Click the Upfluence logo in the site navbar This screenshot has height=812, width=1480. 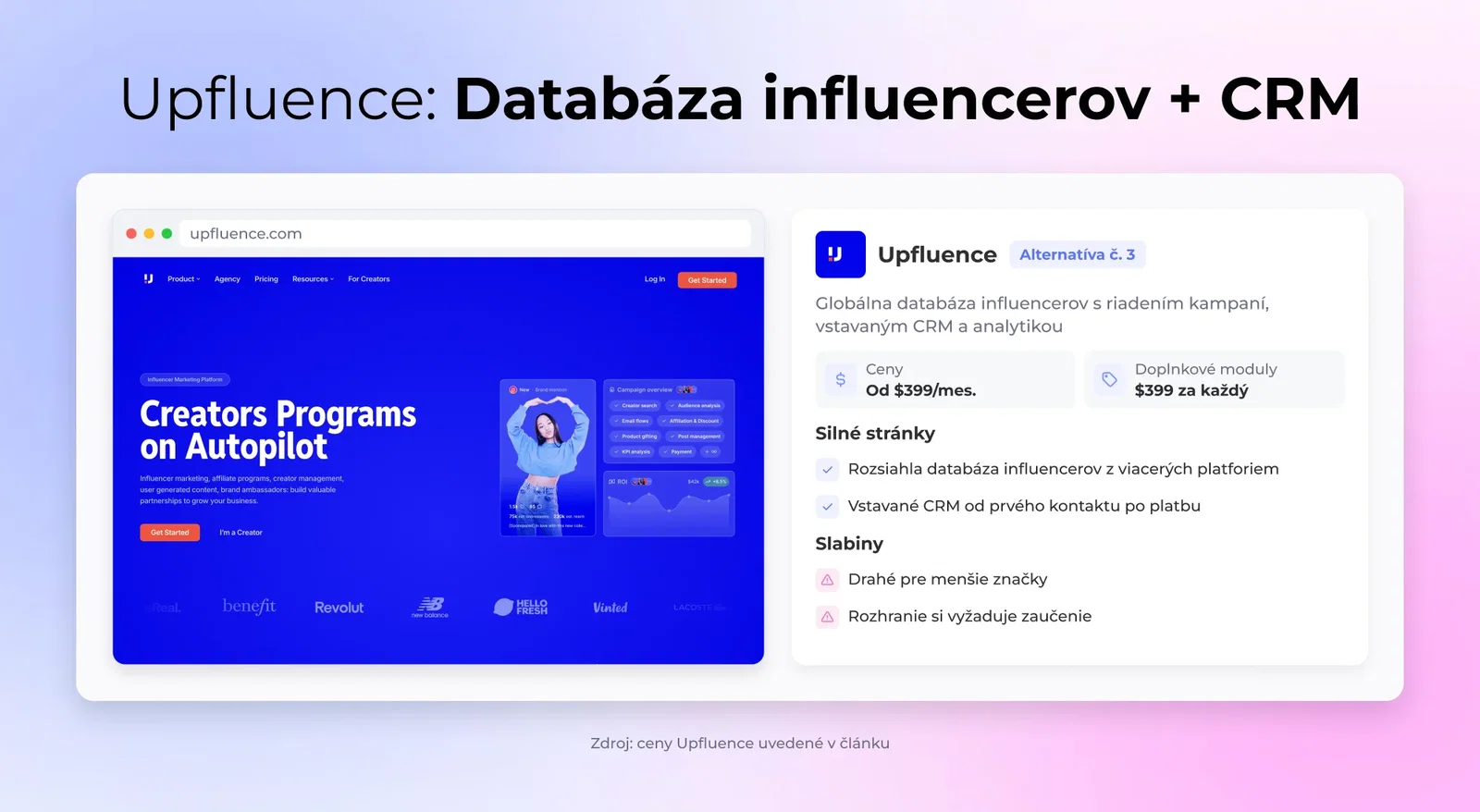(x=148, y=278)
